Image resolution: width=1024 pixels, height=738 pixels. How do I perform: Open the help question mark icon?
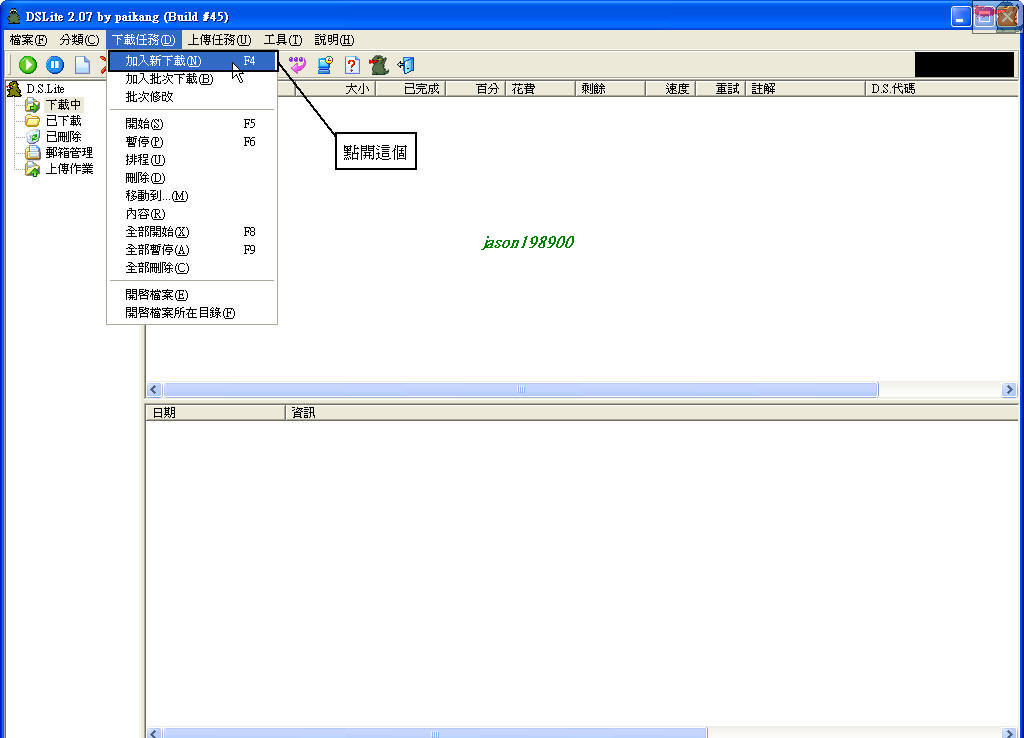coord(352,65)
